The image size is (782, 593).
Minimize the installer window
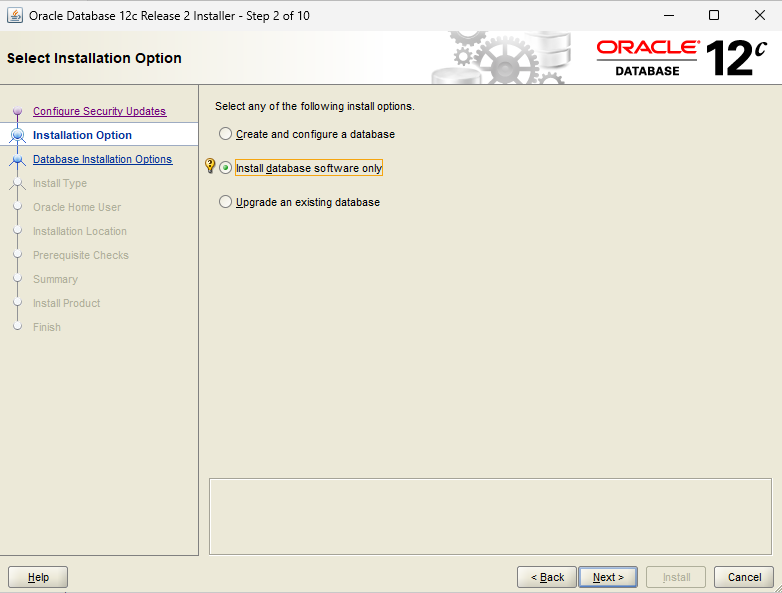[x=668, y=15]
